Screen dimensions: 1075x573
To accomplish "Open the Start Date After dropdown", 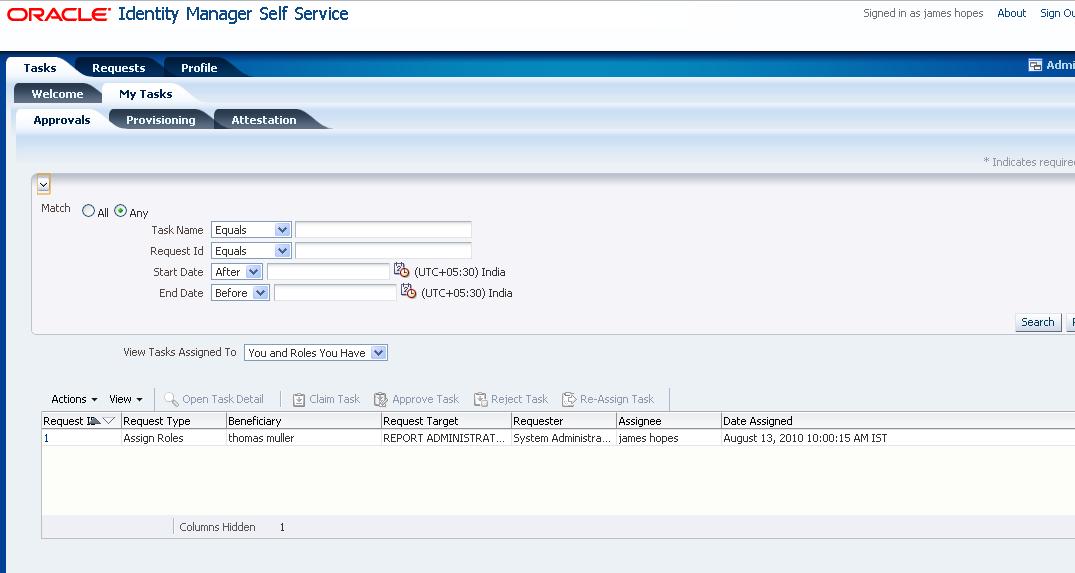I will coord(237,272).
